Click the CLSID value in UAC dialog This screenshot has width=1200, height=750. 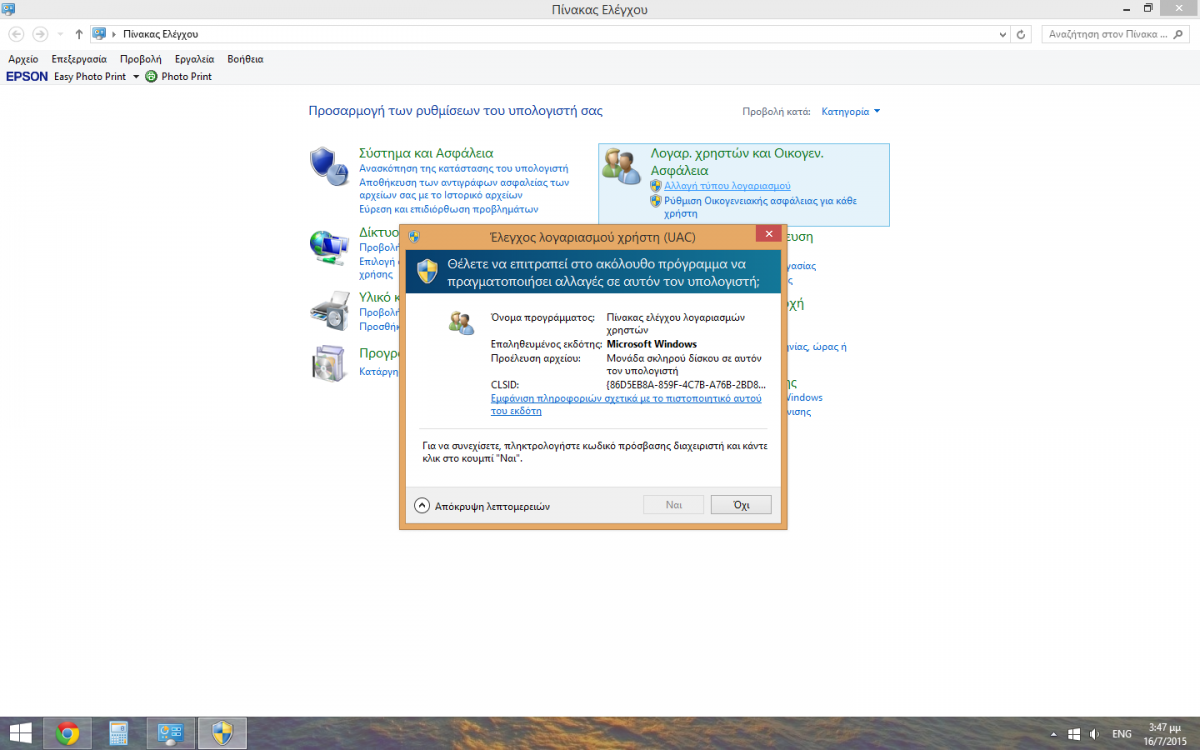[x=686, y=384]
